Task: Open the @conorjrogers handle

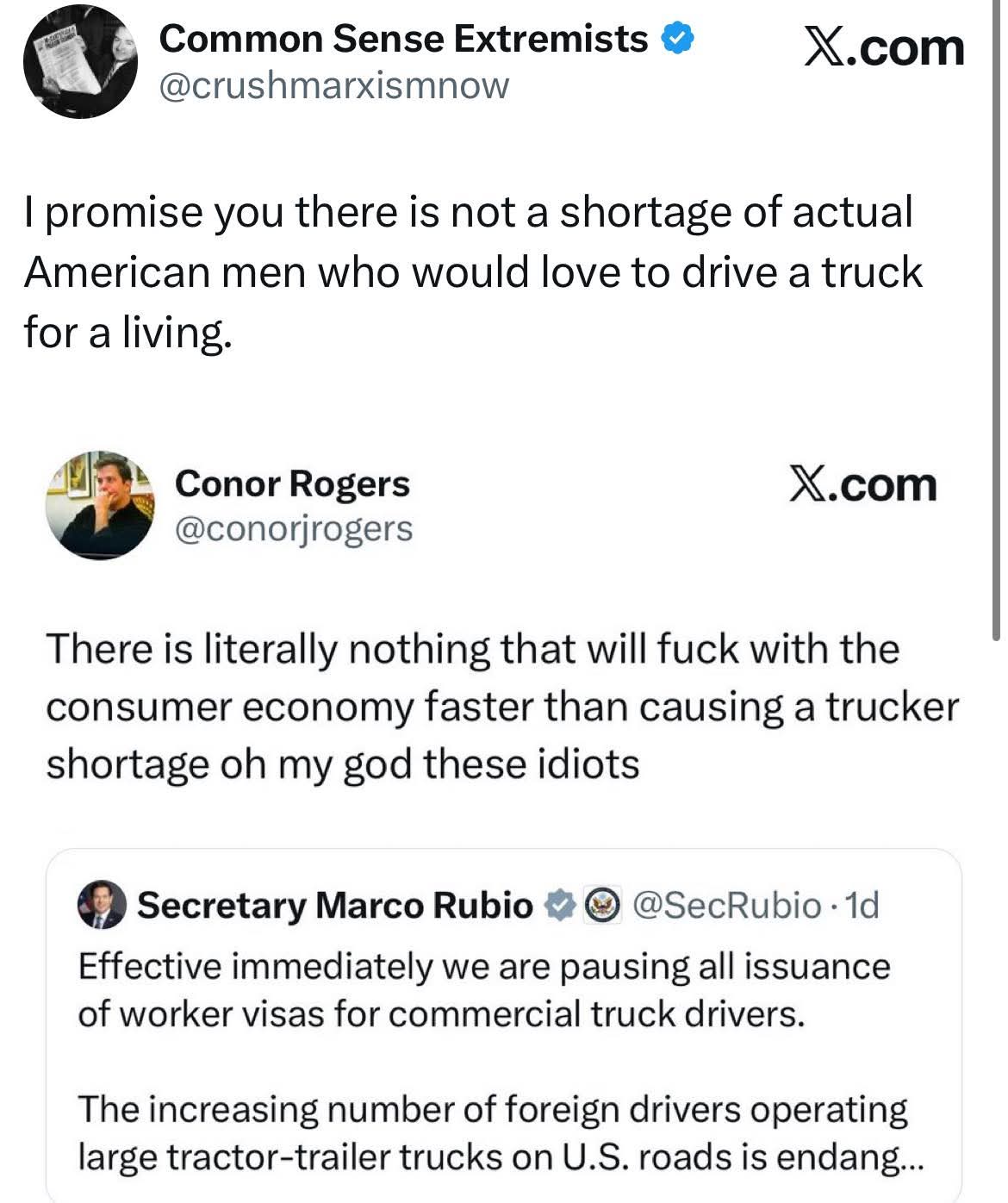Action: [295, 528]
